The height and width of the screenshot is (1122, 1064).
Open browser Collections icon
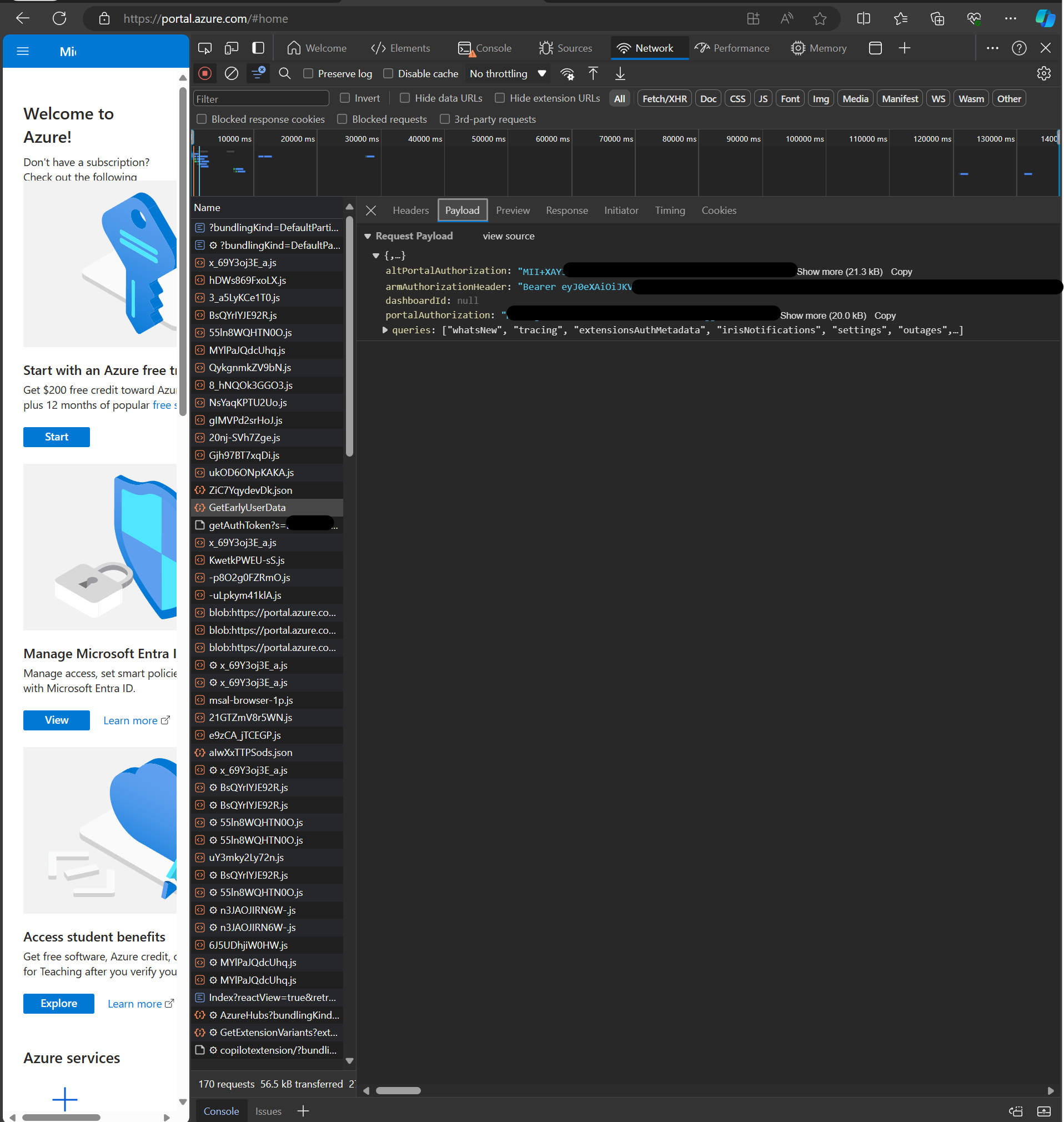pos(937,19)
